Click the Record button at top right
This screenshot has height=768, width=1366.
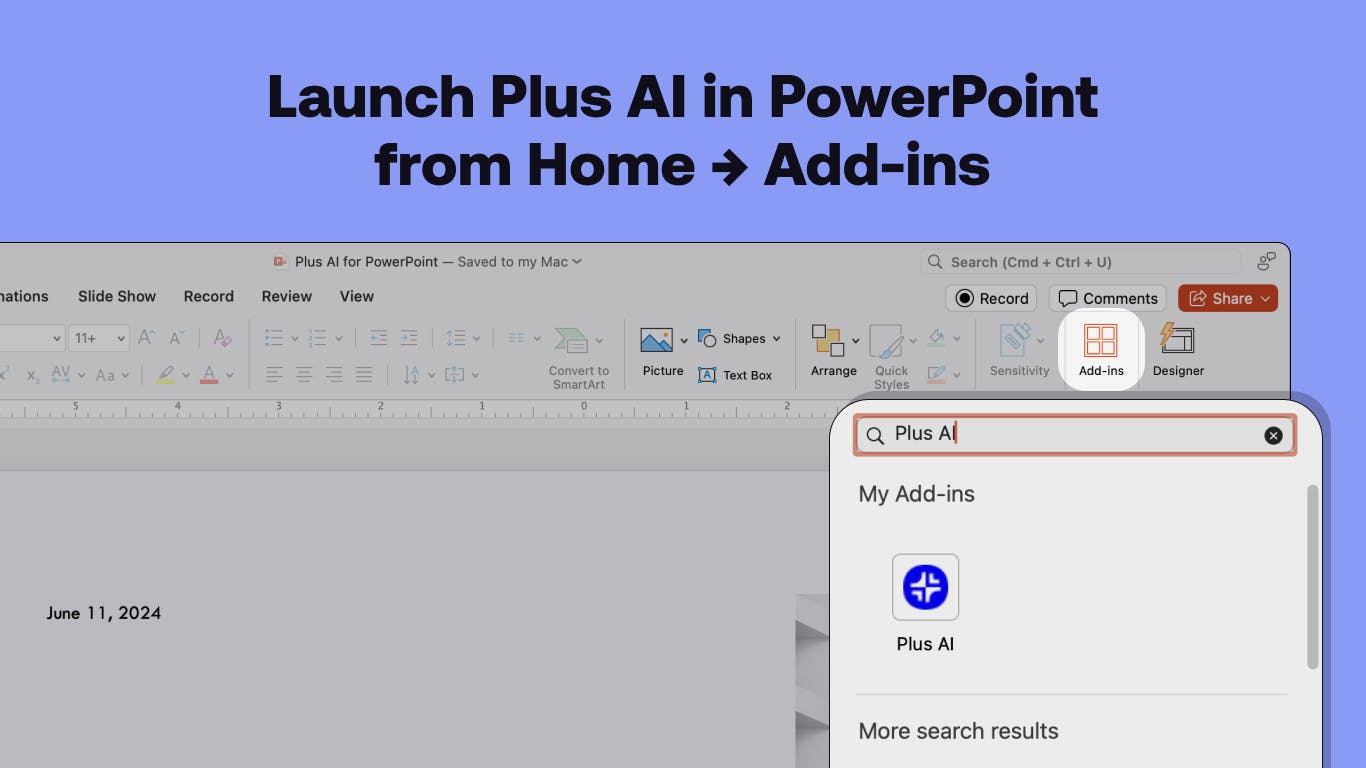(x=991, y=298)
